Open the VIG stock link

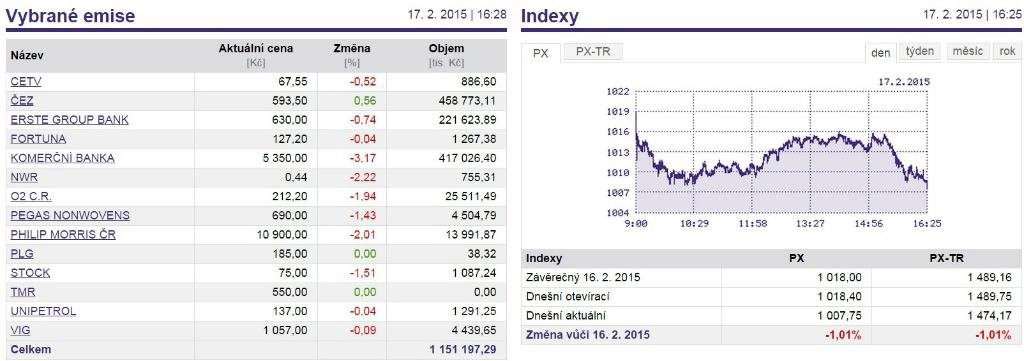20,330
